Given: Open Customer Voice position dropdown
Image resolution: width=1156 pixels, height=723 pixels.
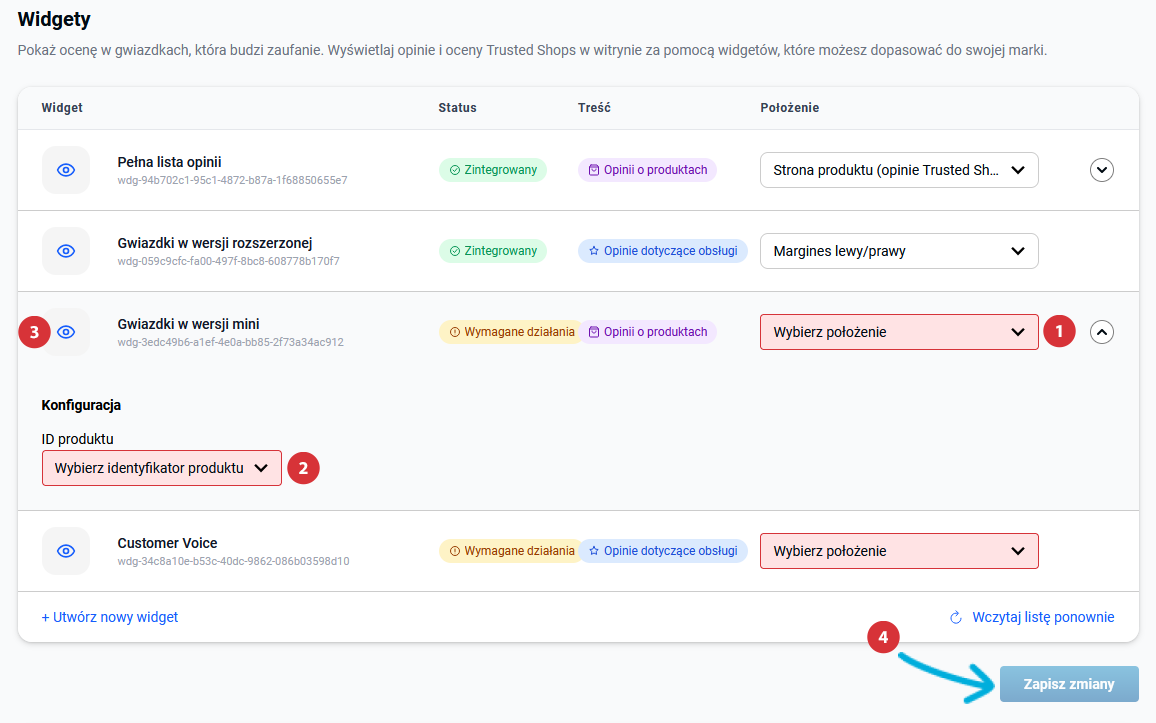Looking at the screenshot, I should [x=898, y=551].
